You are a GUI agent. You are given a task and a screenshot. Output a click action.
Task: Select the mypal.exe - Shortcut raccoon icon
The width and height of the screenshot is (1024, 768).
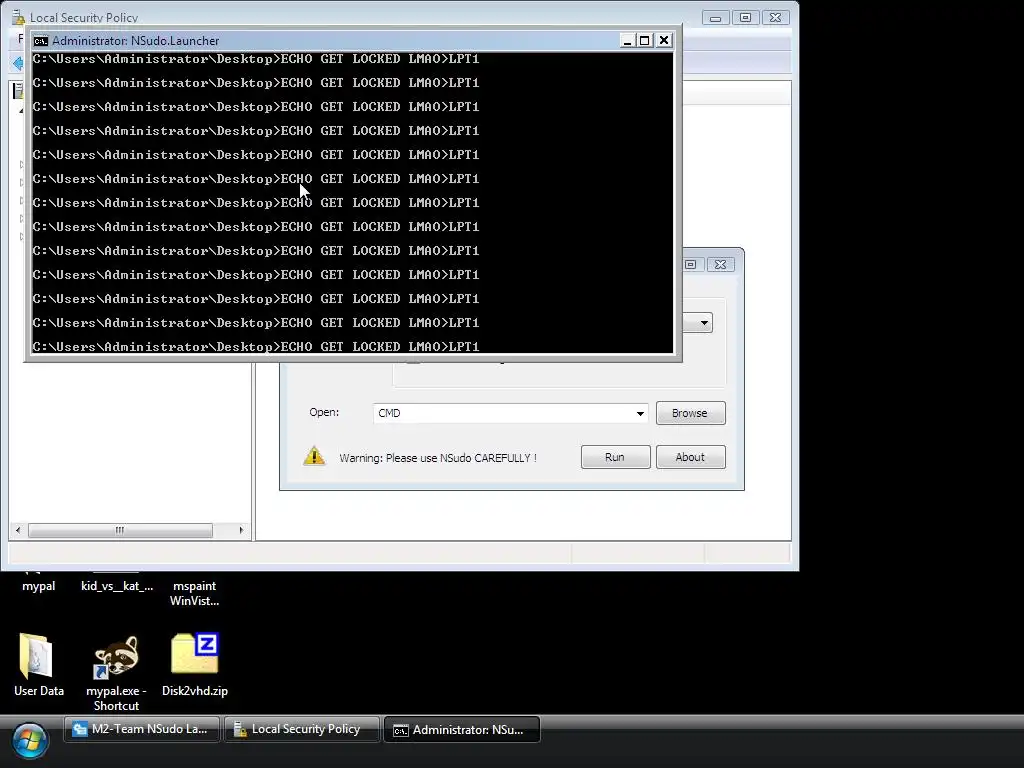pyautogui.click(x=116, y=656)
